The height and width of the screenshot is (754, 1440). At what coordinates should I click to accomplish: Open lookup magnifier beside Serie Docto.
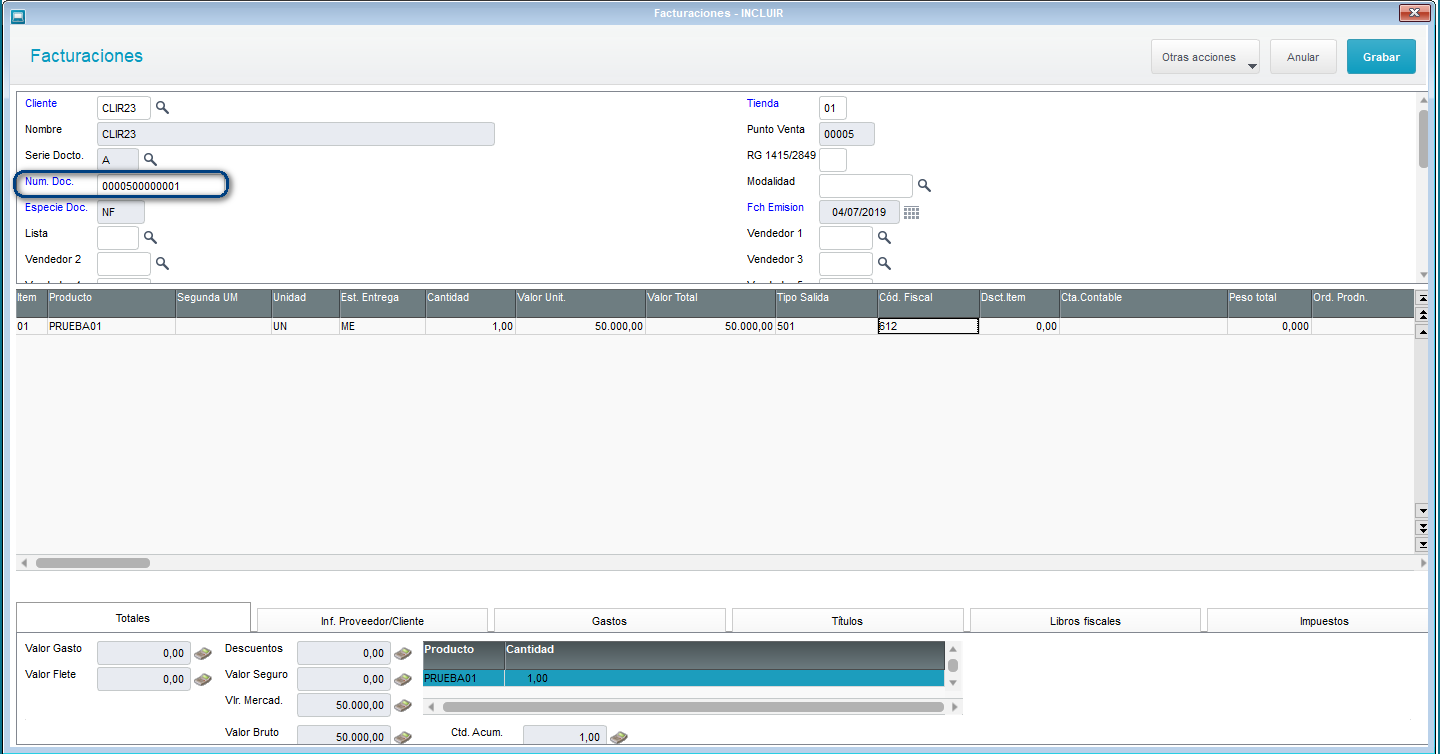point(150,159)
